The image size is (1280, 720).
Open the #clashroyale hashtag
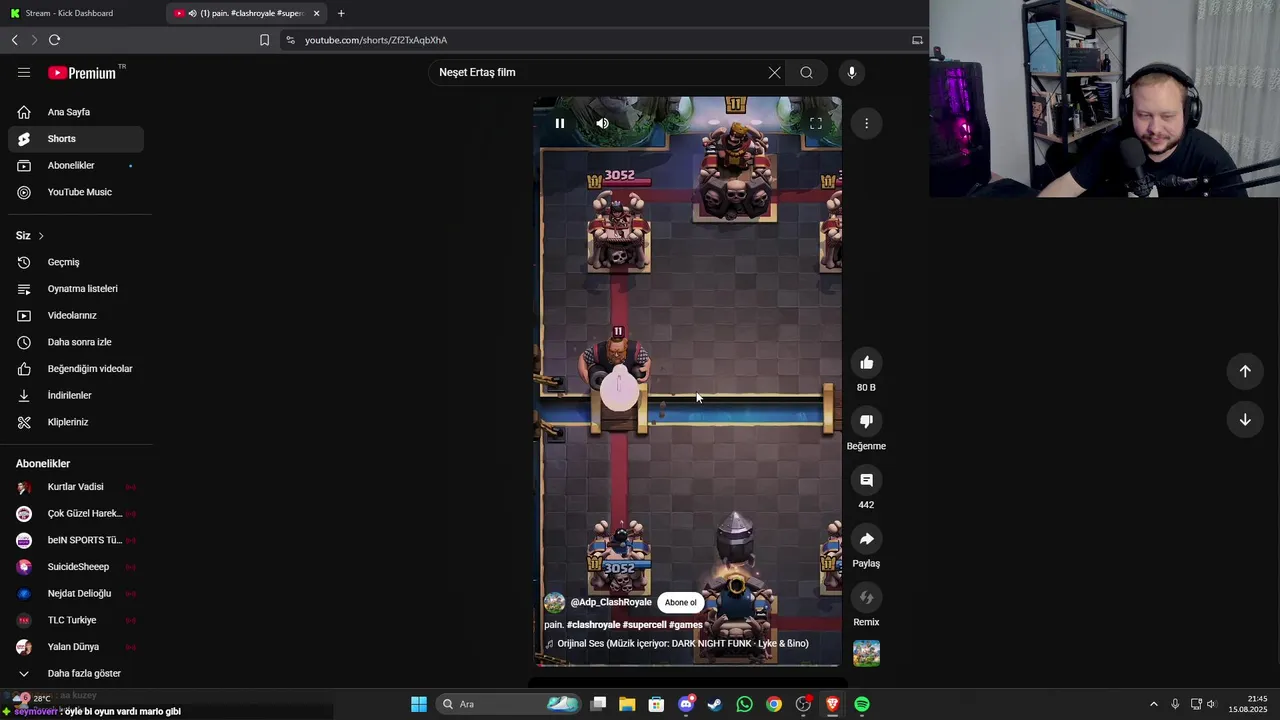[593, 625]
